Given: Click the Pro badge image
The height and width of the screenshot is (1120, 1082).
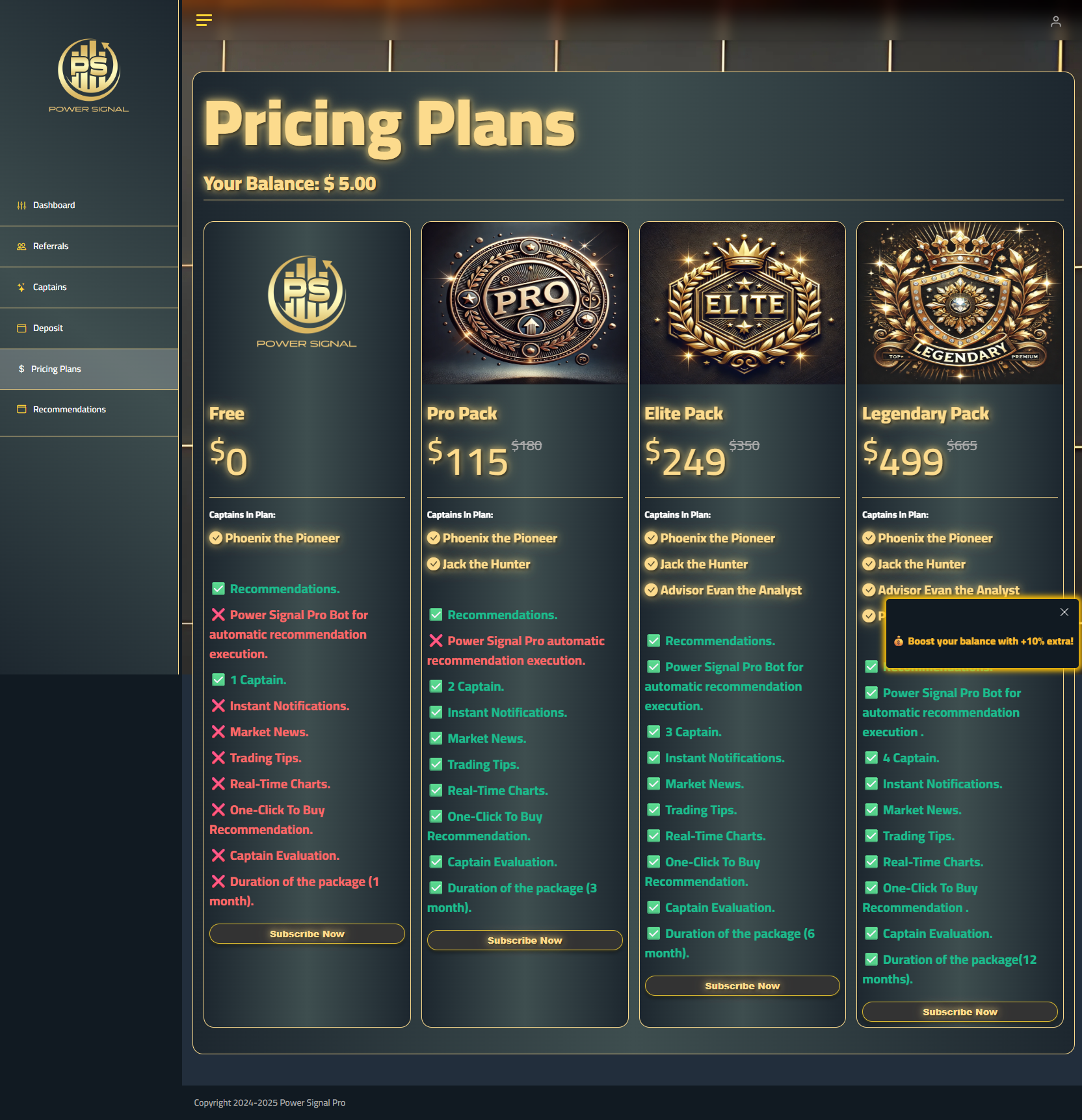Looking at the screenshot, I should coord(525,303).
